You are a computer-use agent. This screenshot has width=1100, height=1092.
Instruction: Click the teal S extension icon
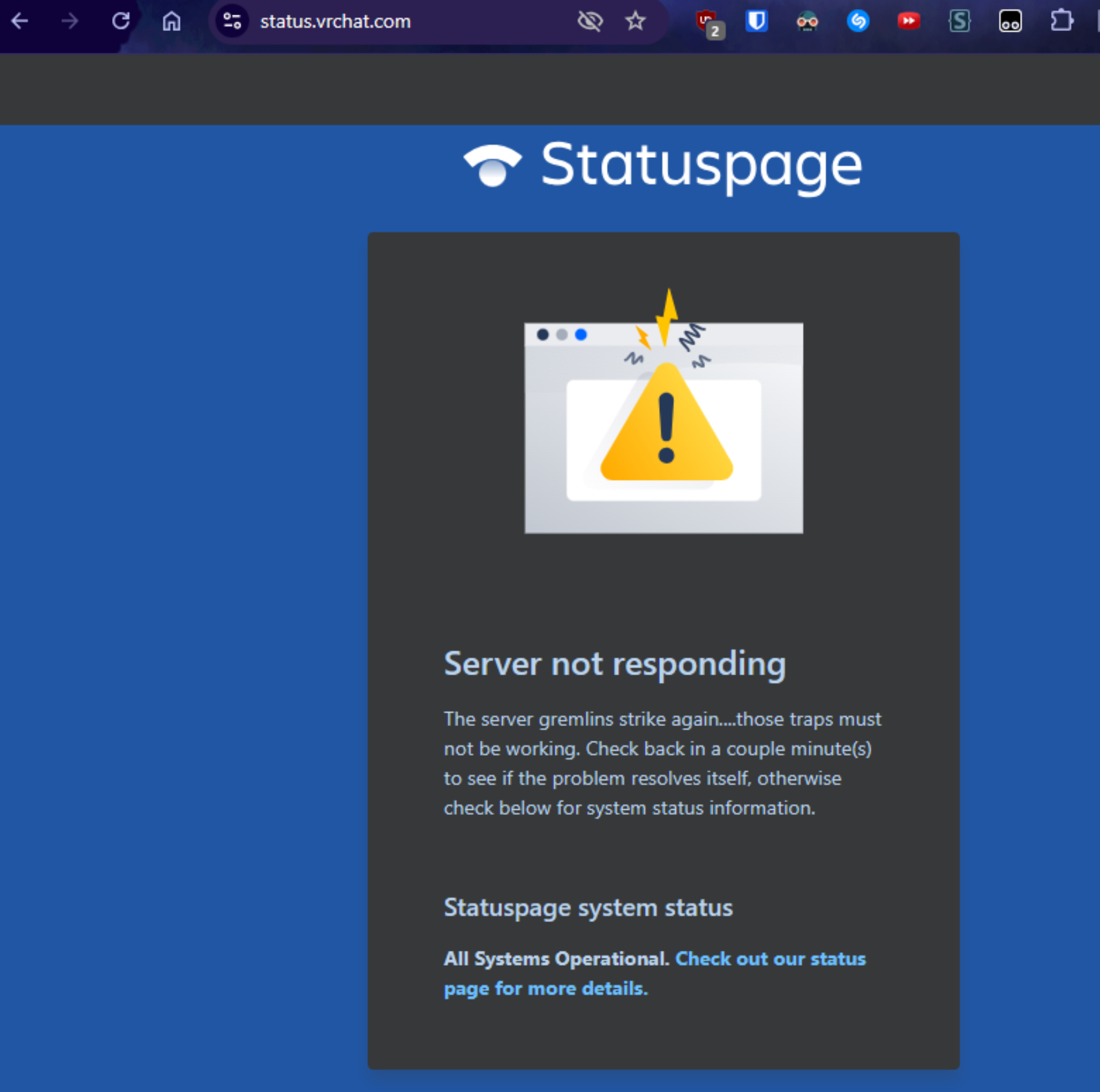[x=960, y=22]
